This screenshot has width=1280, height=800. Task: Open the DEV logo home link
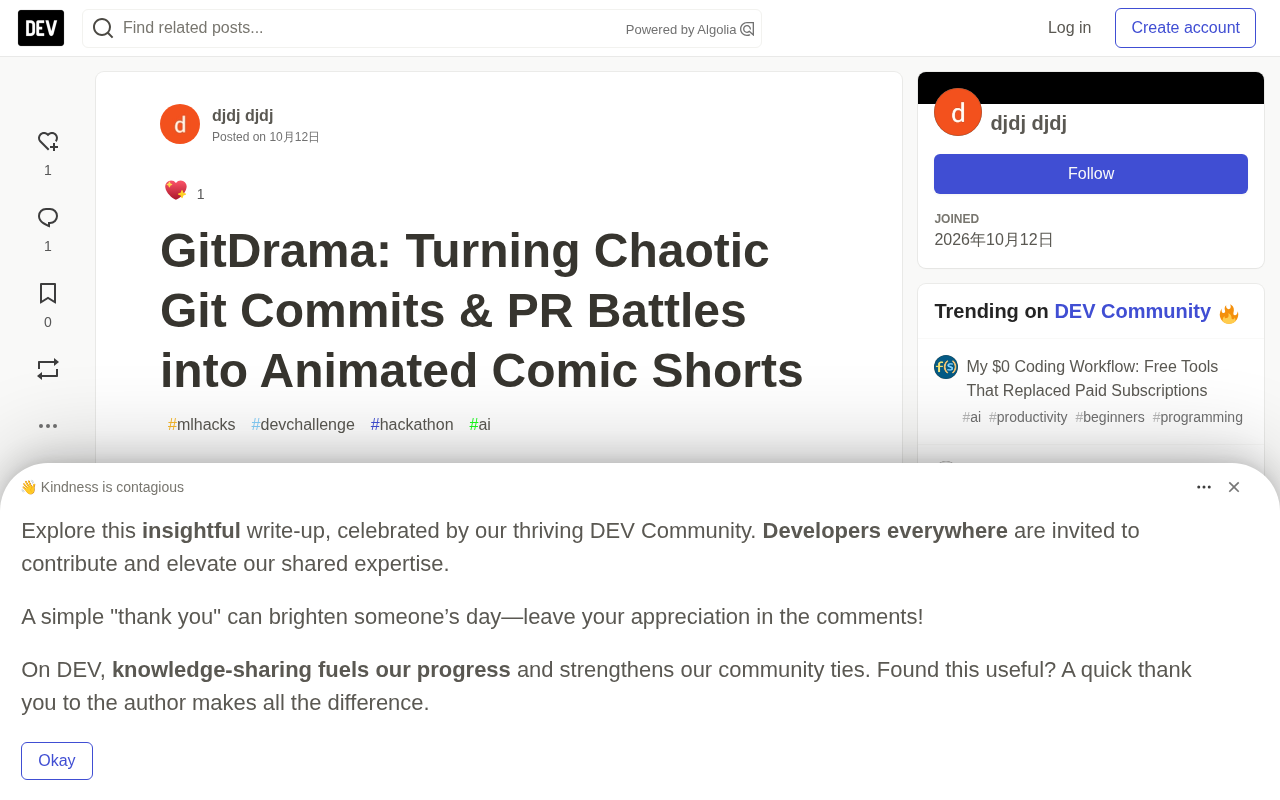coord(41,28)
